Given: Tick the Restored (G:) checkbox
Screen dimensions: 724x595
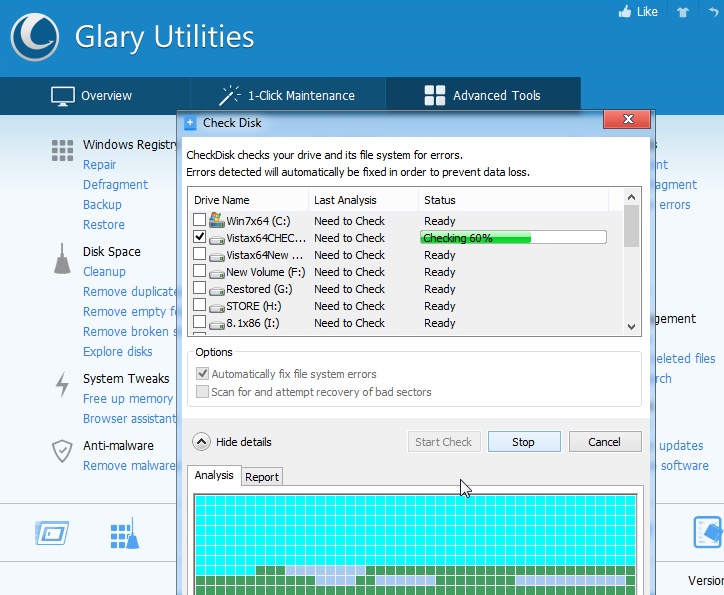Looking at the screenshot, I should click(199, 288).
